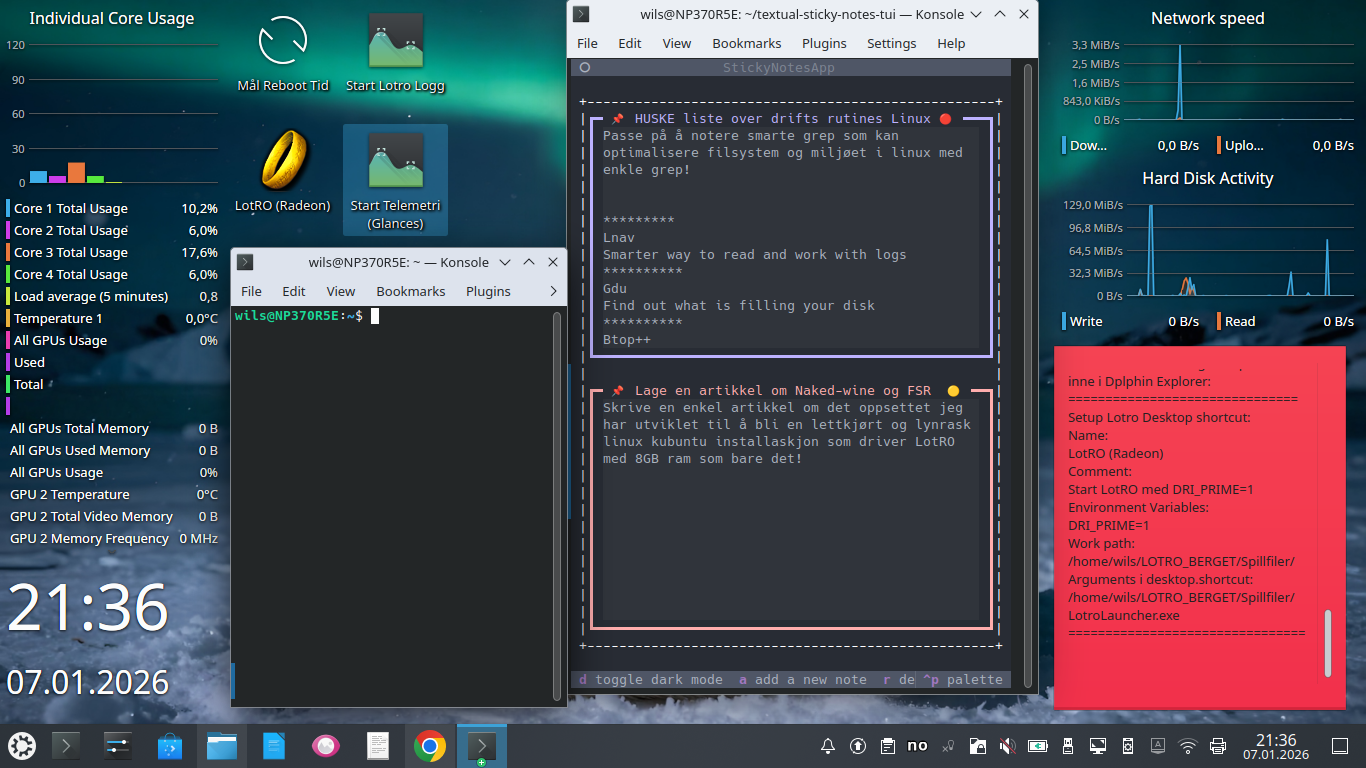The height and width of the screenshot is (768, 1366).
Task: Click the StickyNotesApp header circle icon
Action: tap(585, 68)
